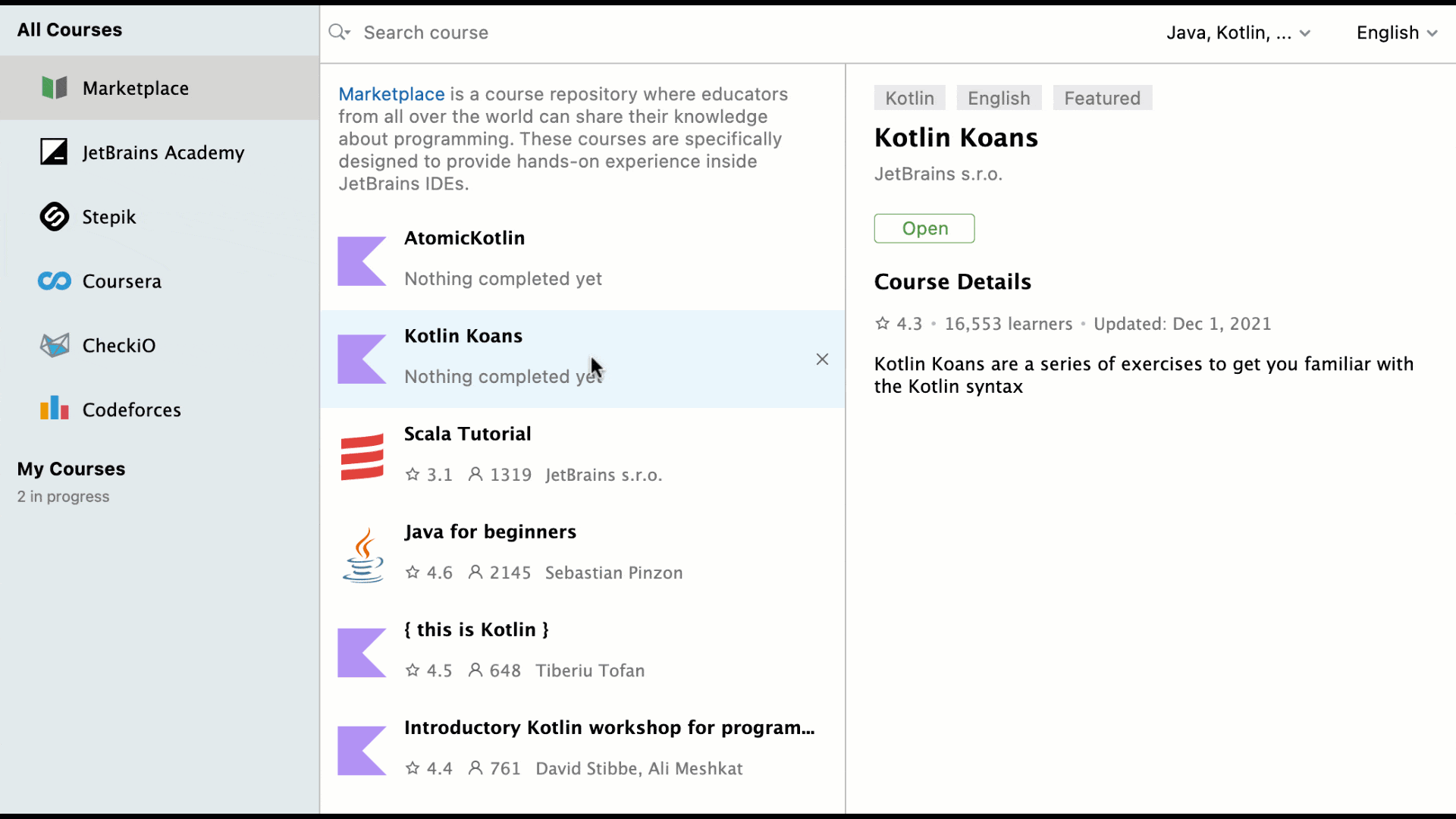The image size is (1456, 819).
Task: Select the Featured tag filter
Action: 1101,97
